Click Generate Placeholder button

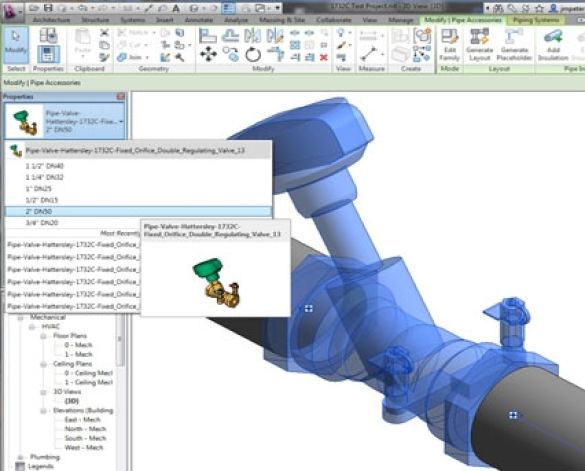pos(514,45)
